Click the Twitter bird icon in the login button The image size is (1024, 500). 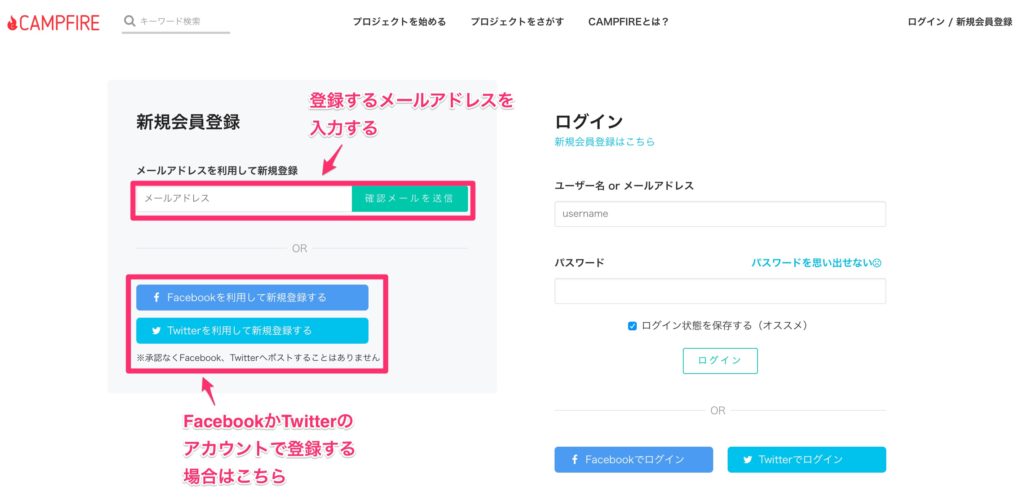(748, 460)
